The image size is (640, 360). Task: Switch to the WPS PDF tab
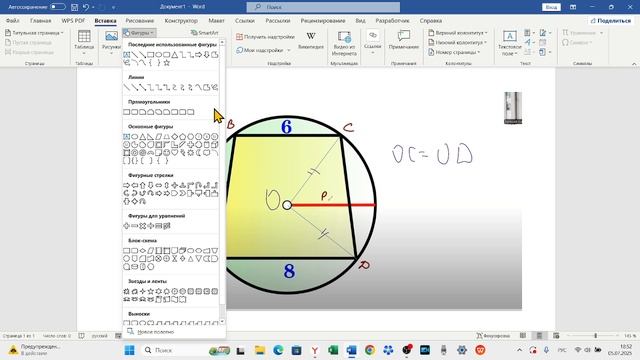(73, 20)
